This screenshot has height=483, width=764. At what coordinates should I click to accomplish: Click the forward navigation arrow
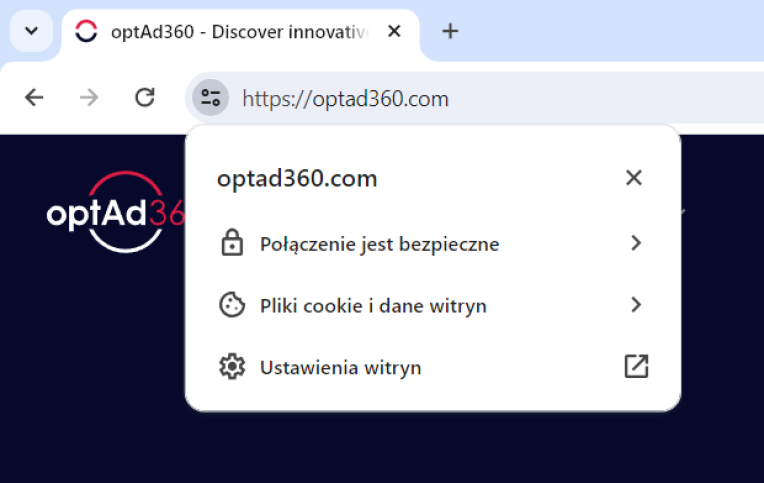[89, 97]
